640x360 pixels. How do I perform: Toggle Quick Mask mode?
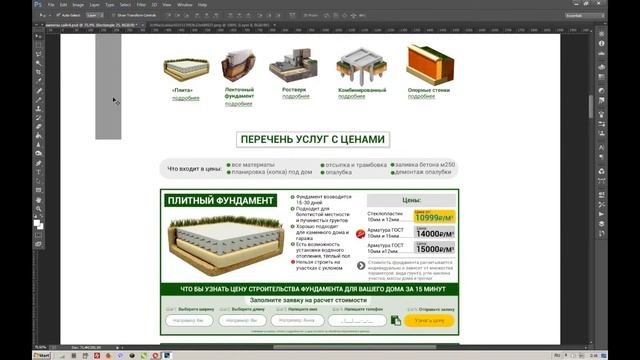tap(38, 235)
